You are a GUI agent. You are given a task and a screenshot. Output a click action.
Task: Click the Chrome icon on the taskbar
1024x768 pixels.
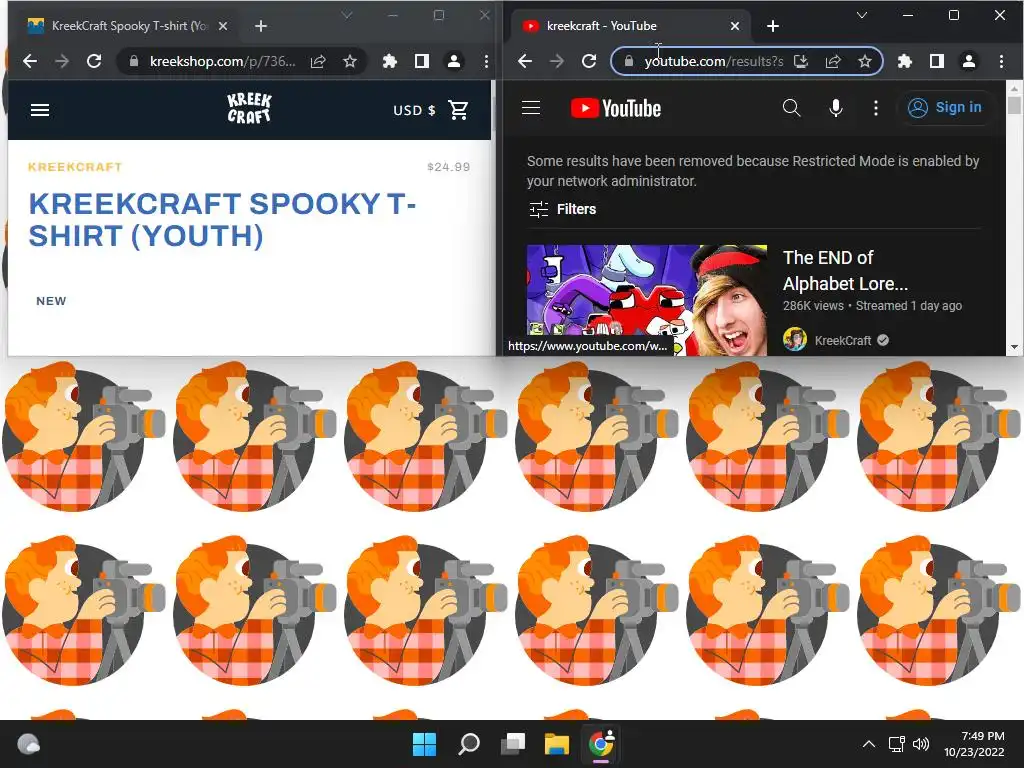[601, 744]
